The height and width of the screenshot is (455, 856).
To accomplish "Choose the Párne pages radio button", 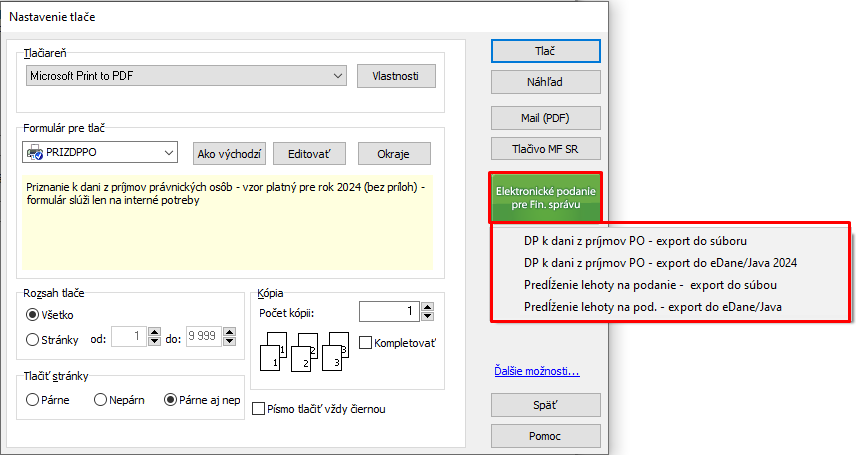I will 34,399.
